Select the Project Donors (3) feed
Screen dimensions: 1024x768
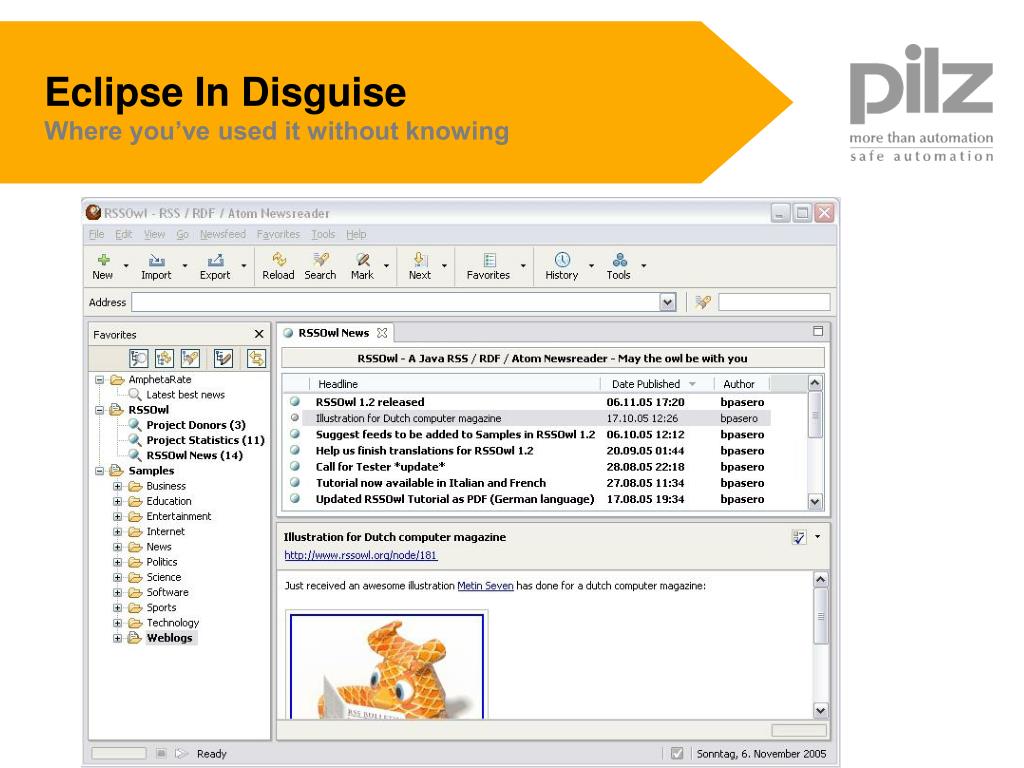click(x=196, y=425)
